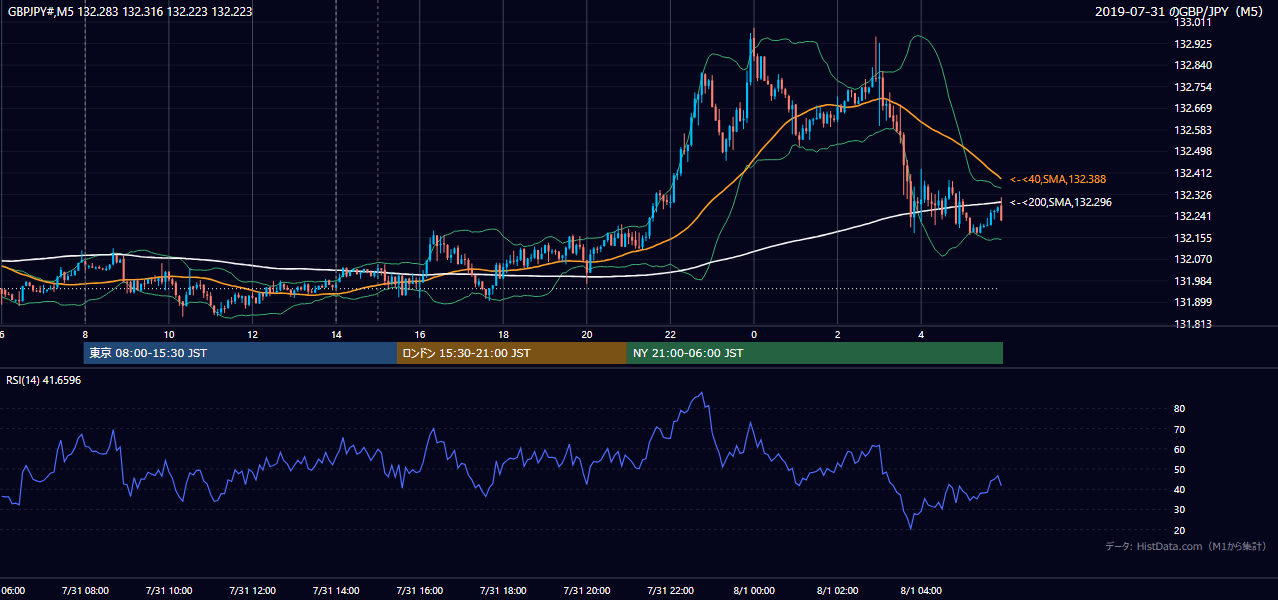
Task: Click the 8/1 04:00 time axis label
Action: coord(922,591)
